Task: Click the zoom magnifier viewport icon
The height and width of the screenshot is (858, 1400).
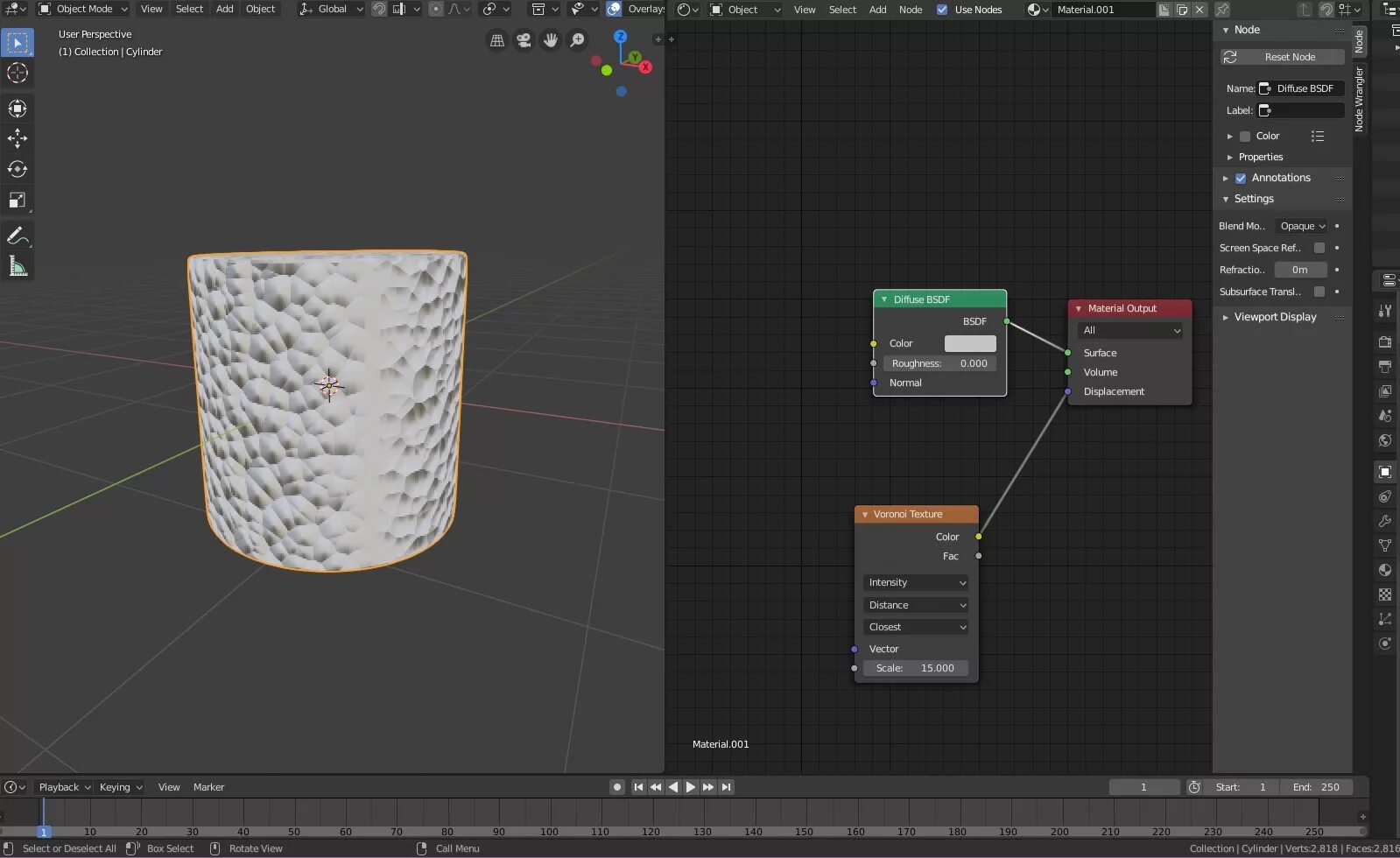Action: (x=577, y=40)
